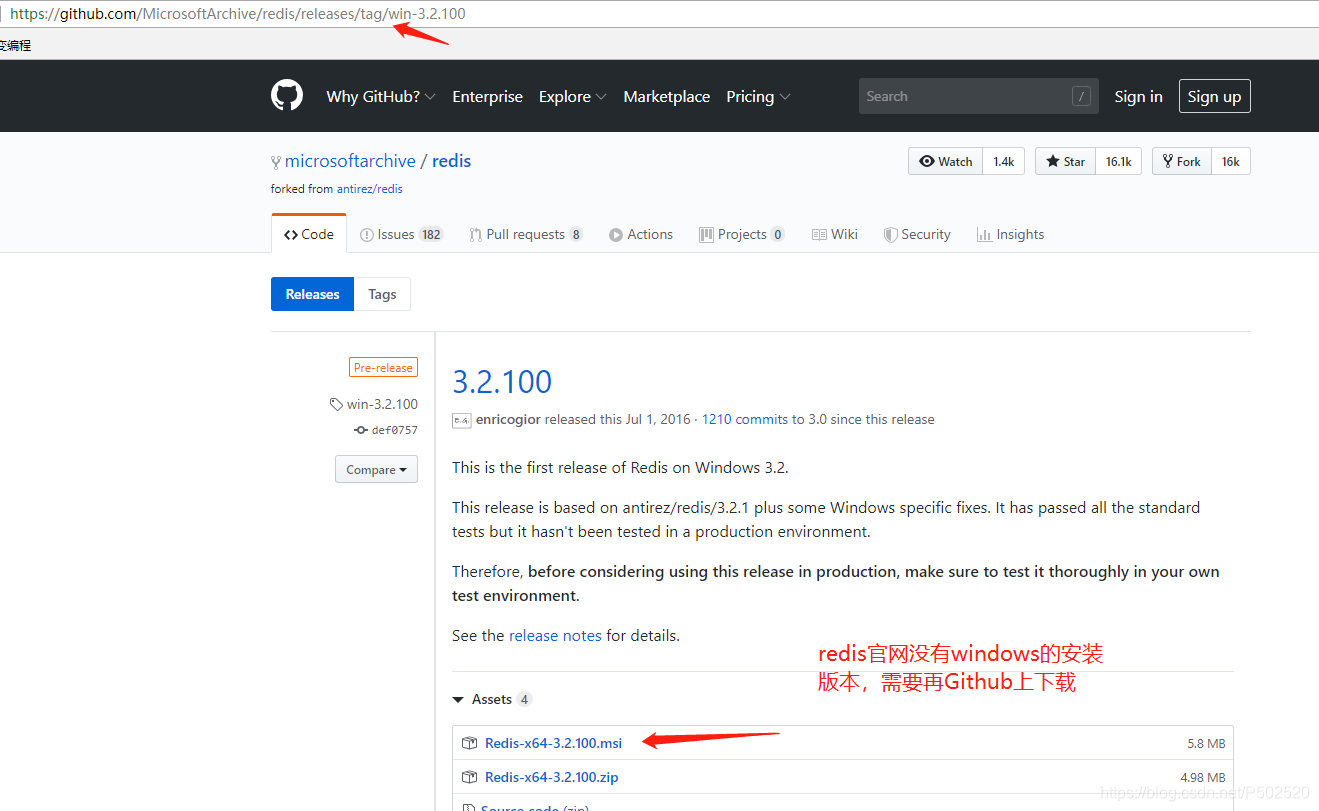Switch to the Actions tab
Image resolution: width=1319 pixels, height=811 pixels.
(641, 234)
